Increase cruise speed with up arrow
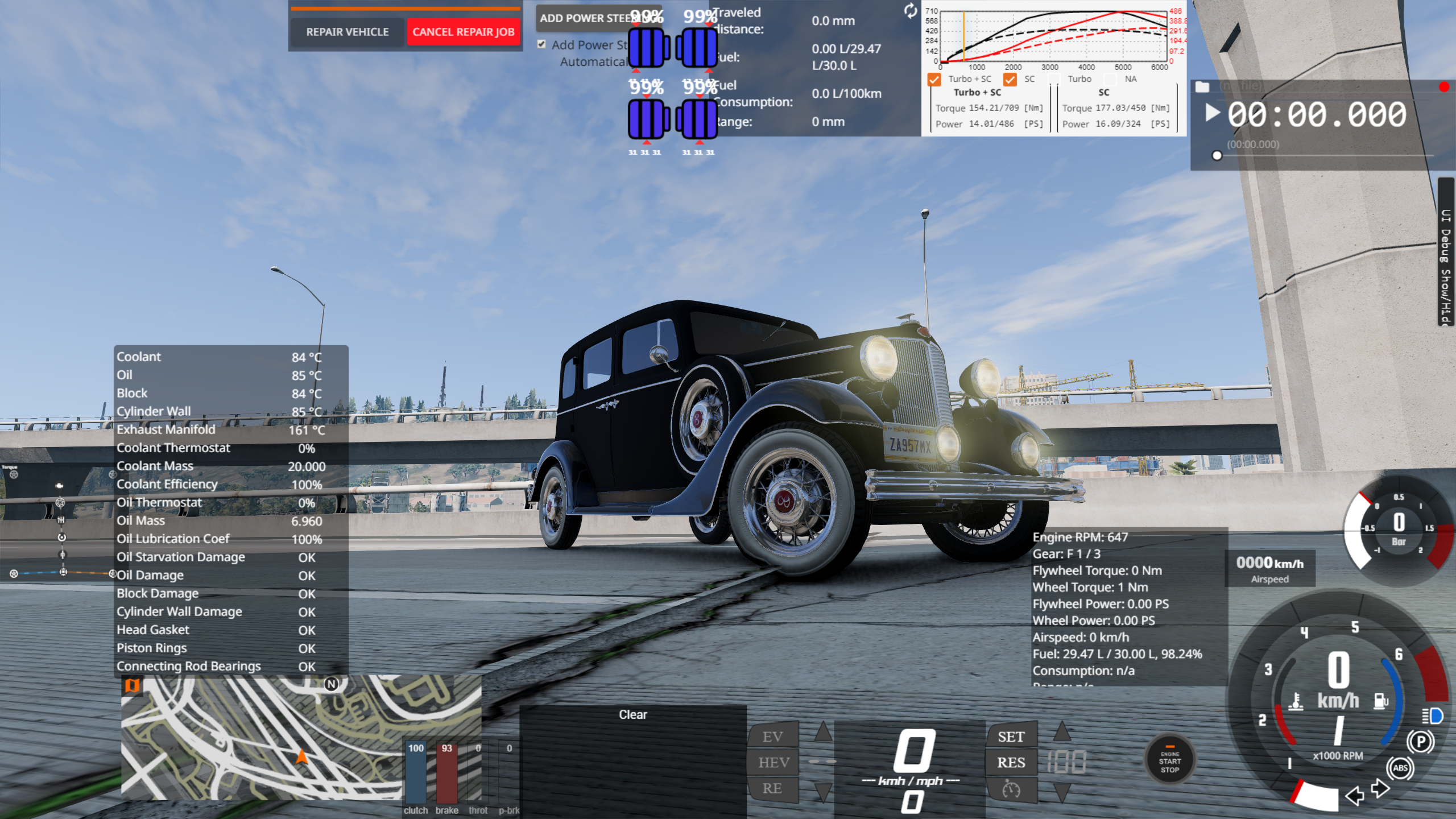 1062,731
